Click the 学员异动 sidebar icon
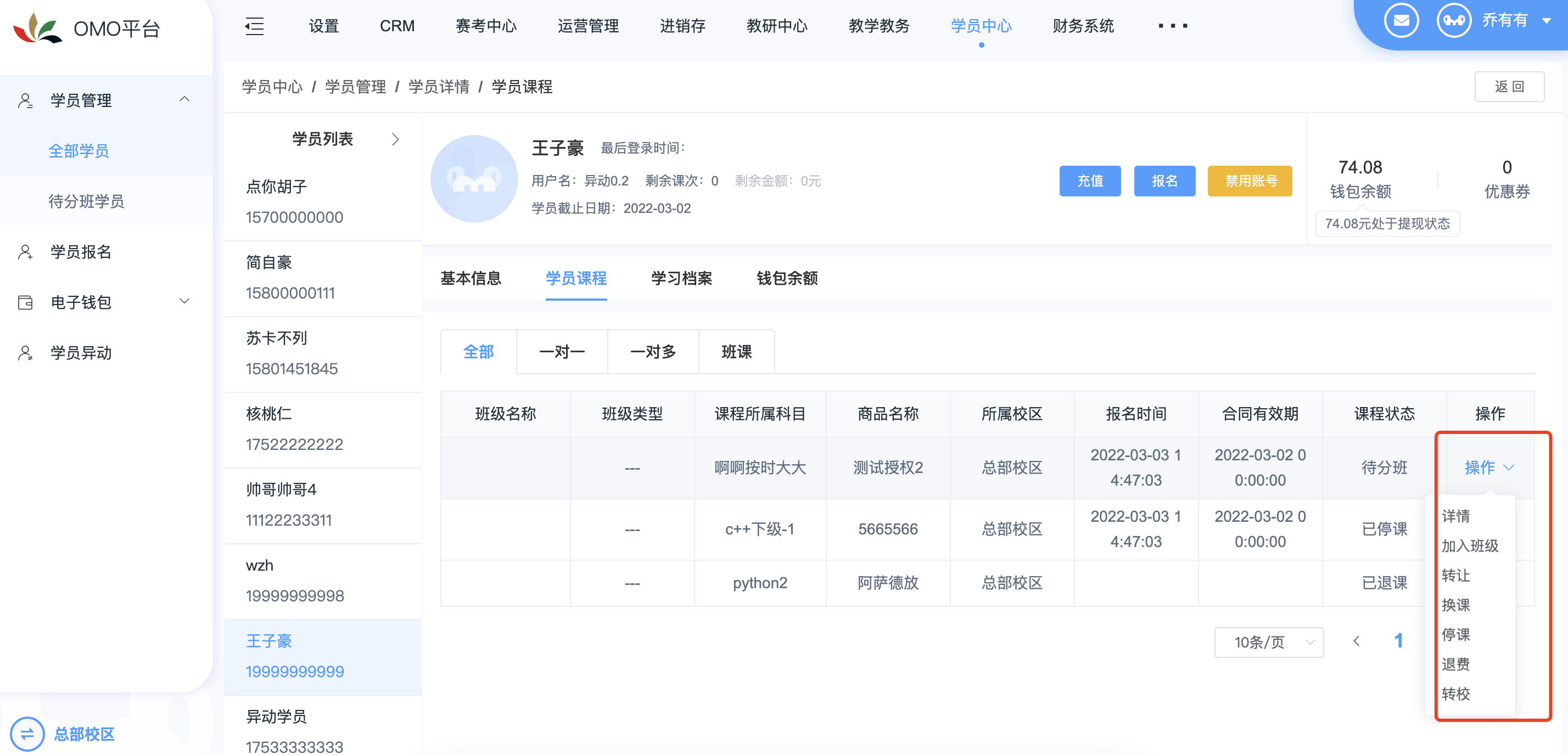The image size is (1568, 755). point(26,353)
